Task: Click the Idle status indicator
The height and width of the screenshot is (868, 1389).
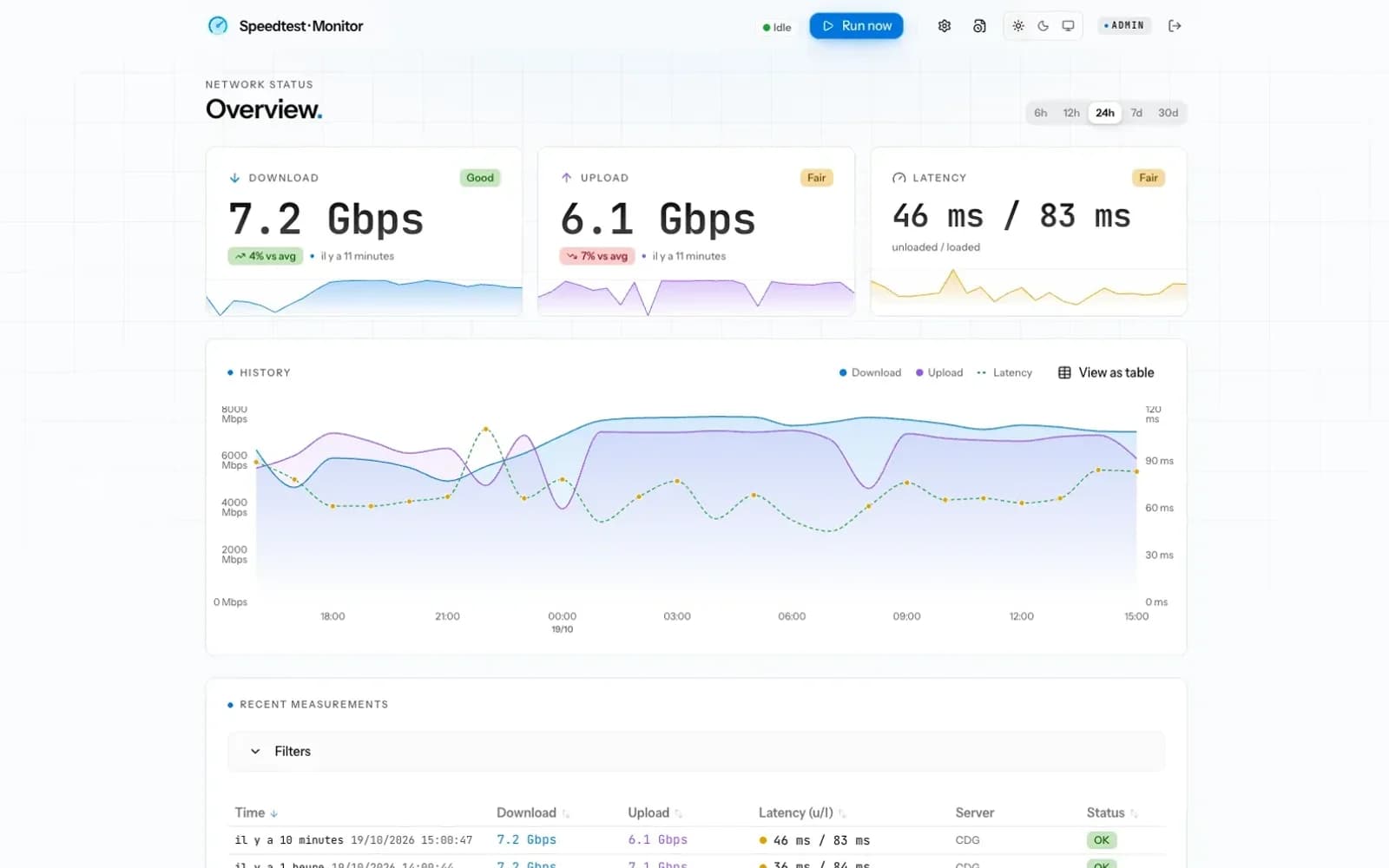Action: [777, 27]
